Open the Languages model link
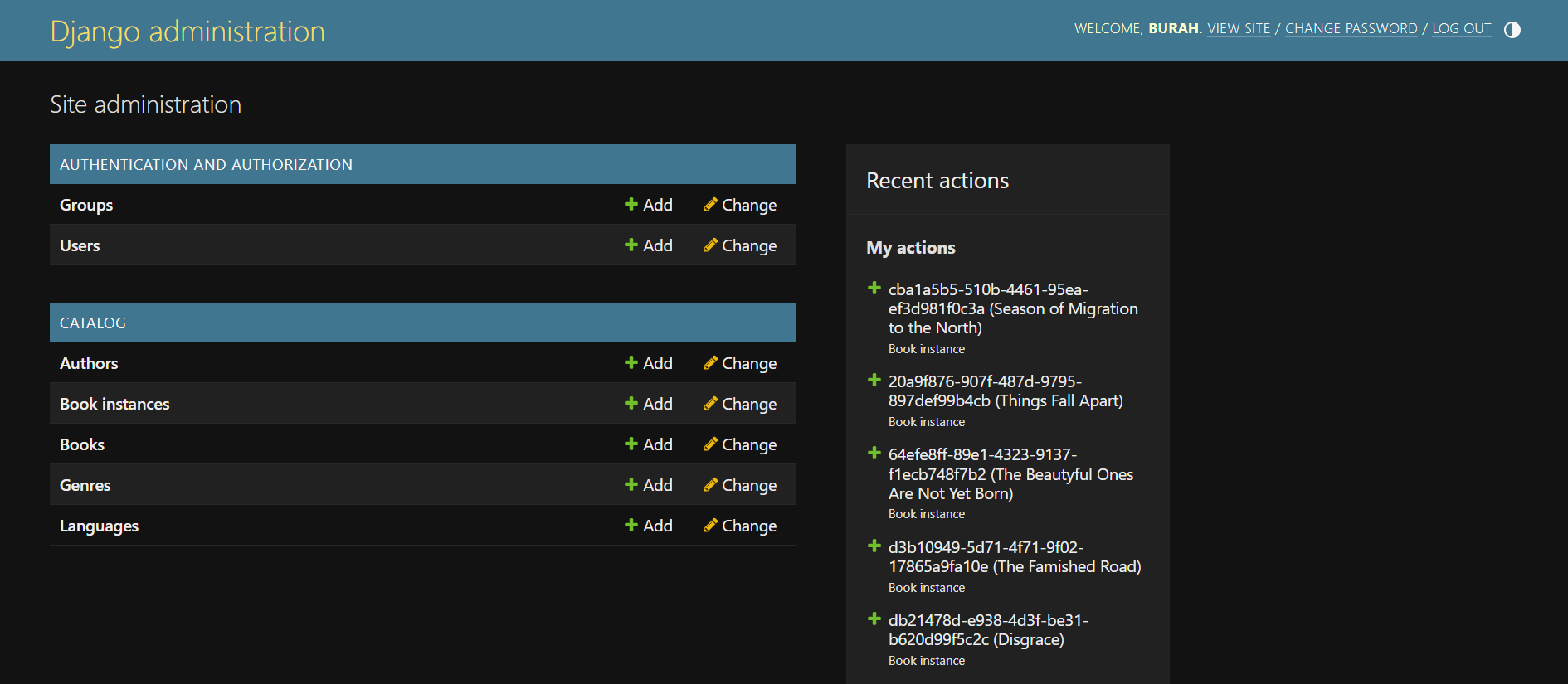 [x=99, y=526]
